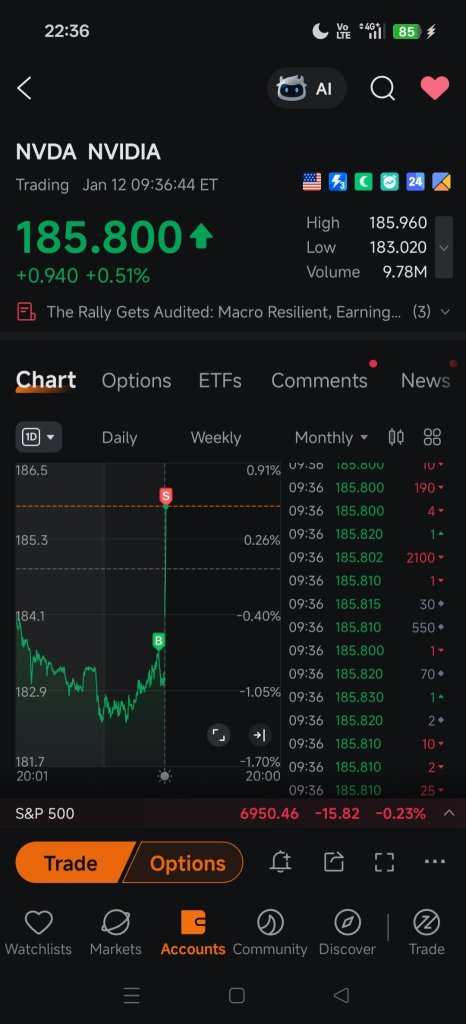The image size is (466, 1024).
Task: Tap the NVDA NVIDIA ticker title
Action: pos(88,152)
